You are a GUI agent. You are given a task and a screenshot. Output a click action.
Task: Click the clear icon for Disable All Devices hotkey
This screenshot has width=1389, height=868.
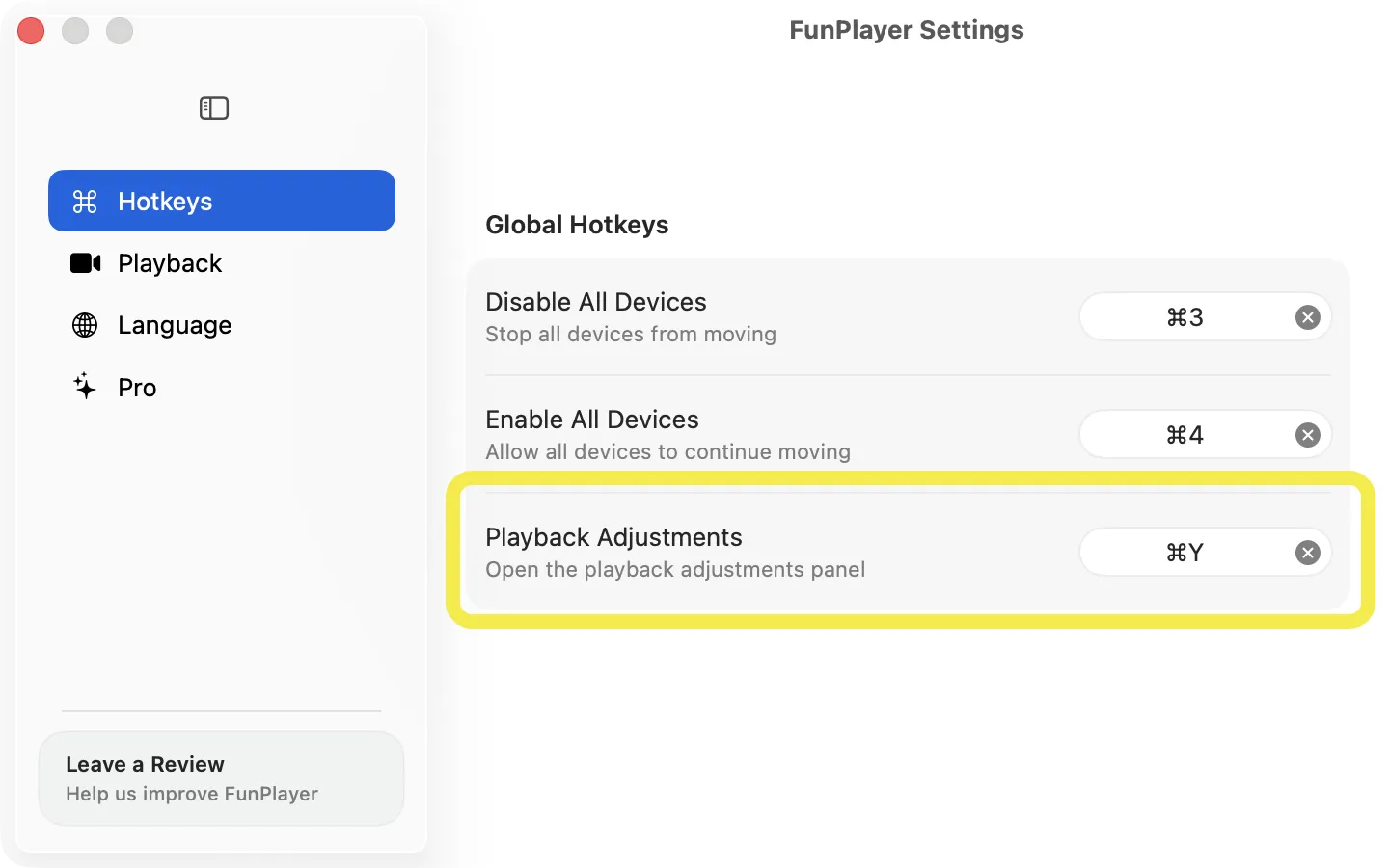click(1308, 316)
